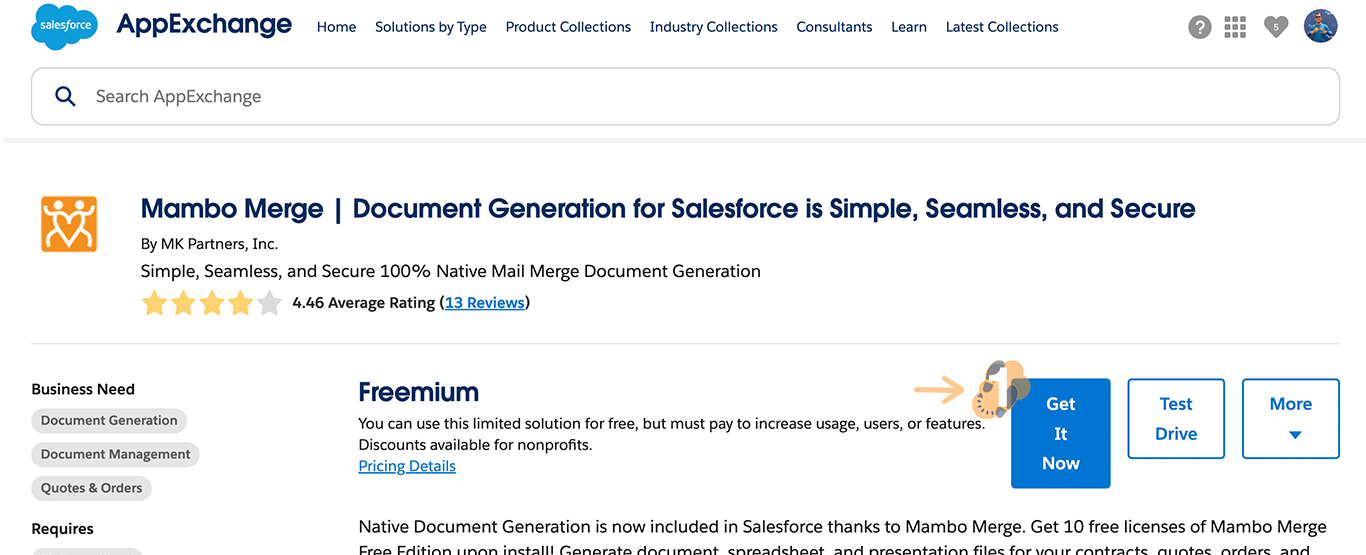Image resolution: width=1366 pixels, height=555 pixels.
Task: Open the app launcher grid icon
Action: (x=1235, y=27)
